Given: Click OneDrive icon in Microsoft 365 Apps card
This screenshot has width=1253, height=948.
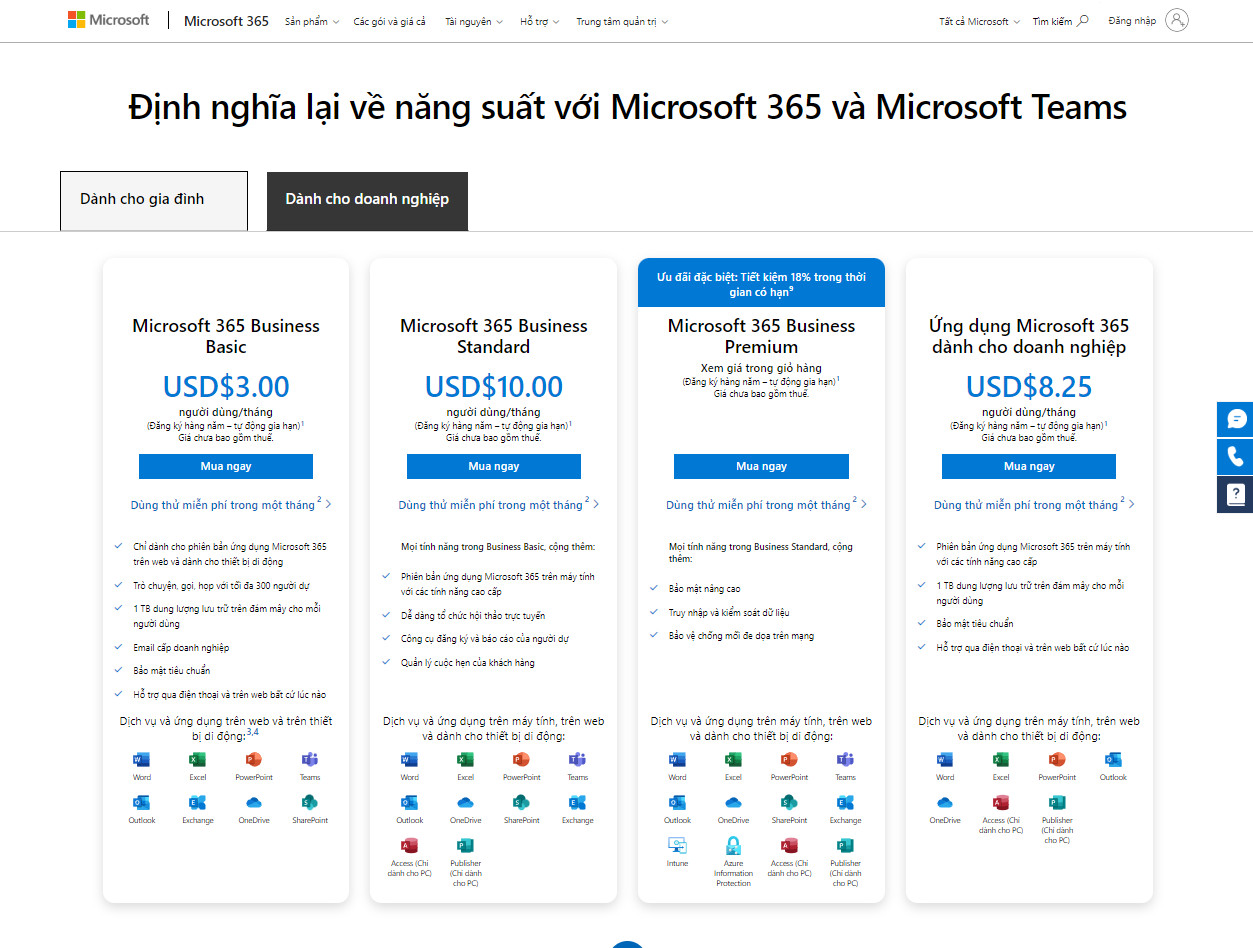Looking at the screenshot, I should [x=945, y=803].
